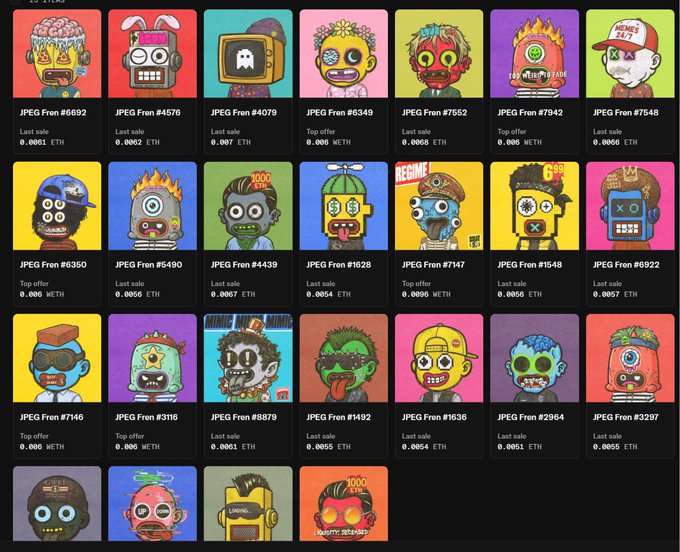The image size is (680, 552).
Task: Open the JPEG Fren #1628 propeller hat image
Action: 343,206
